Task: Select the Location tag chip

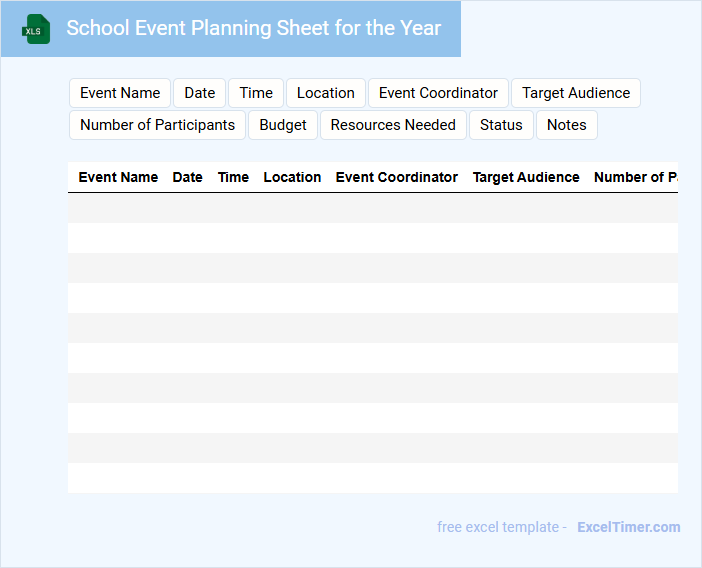Action: [x=325, y=93]
